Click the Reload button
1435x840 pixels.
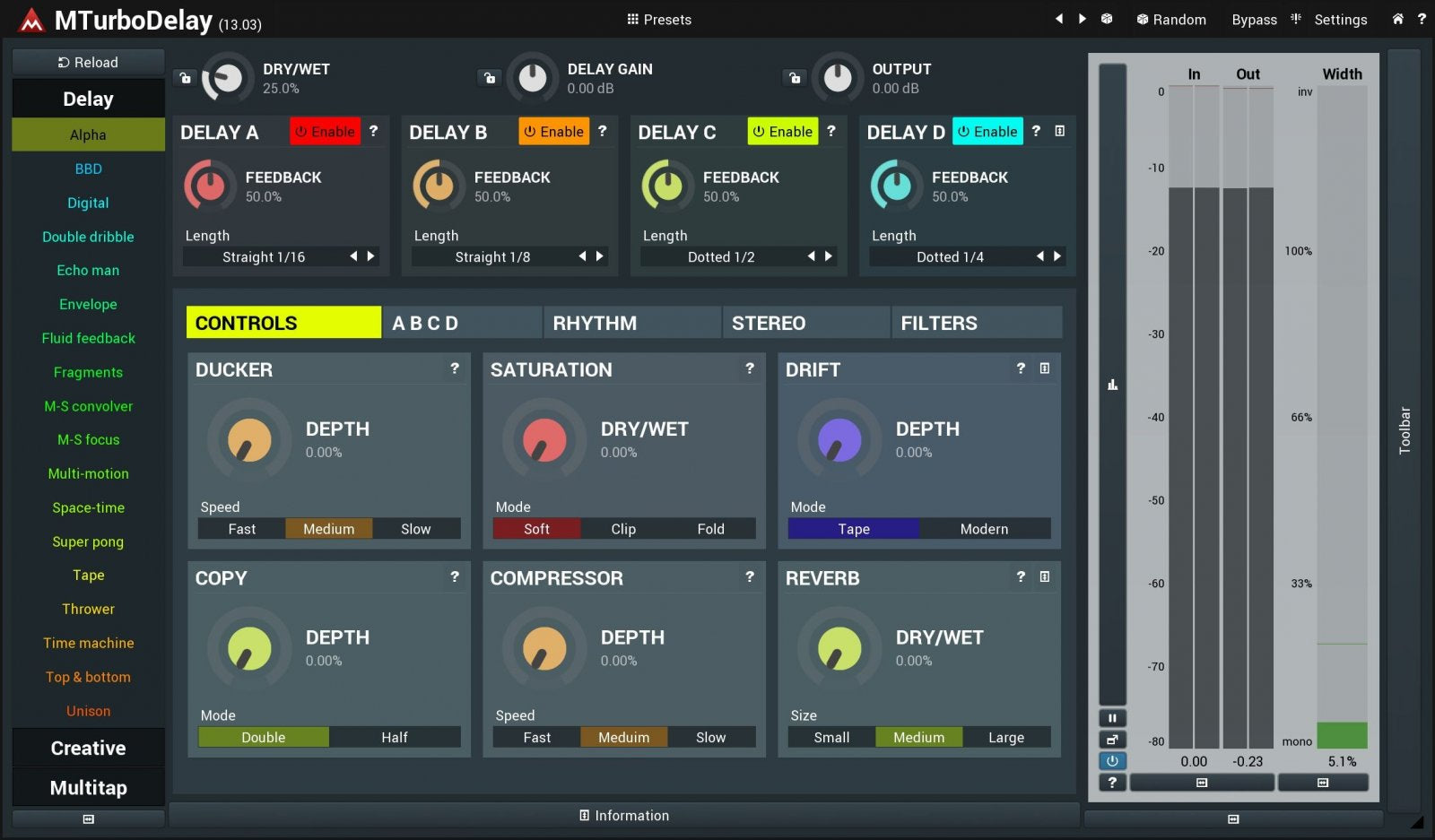tap(87, 62)
